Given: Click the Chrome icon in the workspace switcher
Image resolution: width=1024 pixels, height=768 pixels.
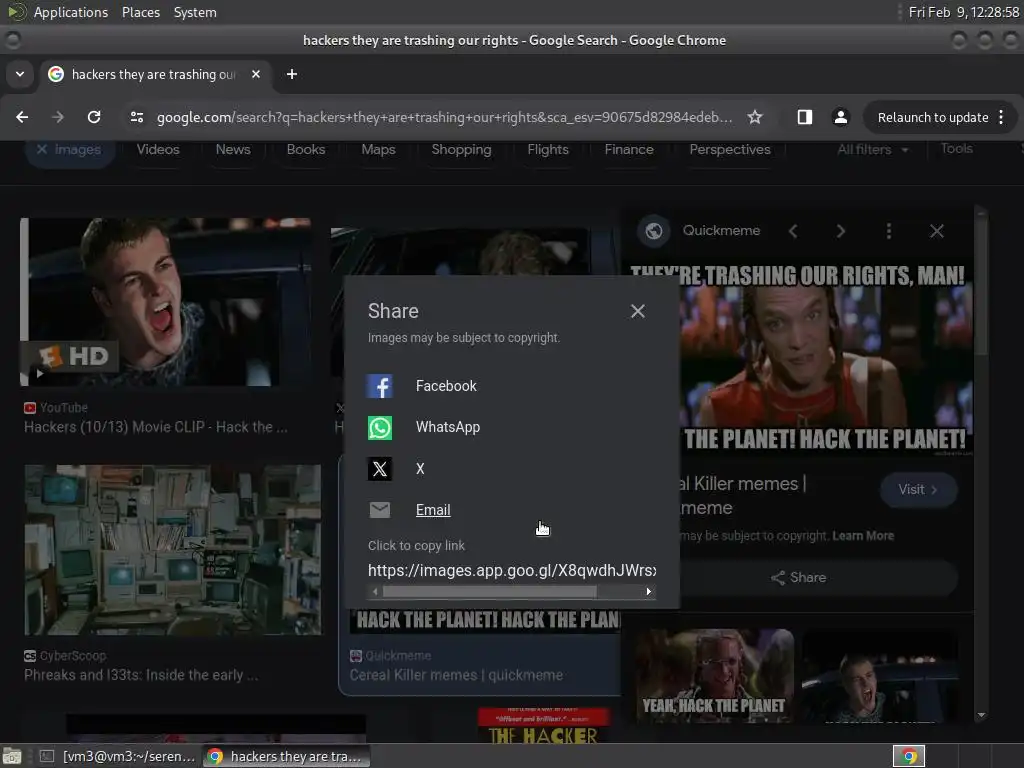Looking at the screenshot, I should 909,756.
